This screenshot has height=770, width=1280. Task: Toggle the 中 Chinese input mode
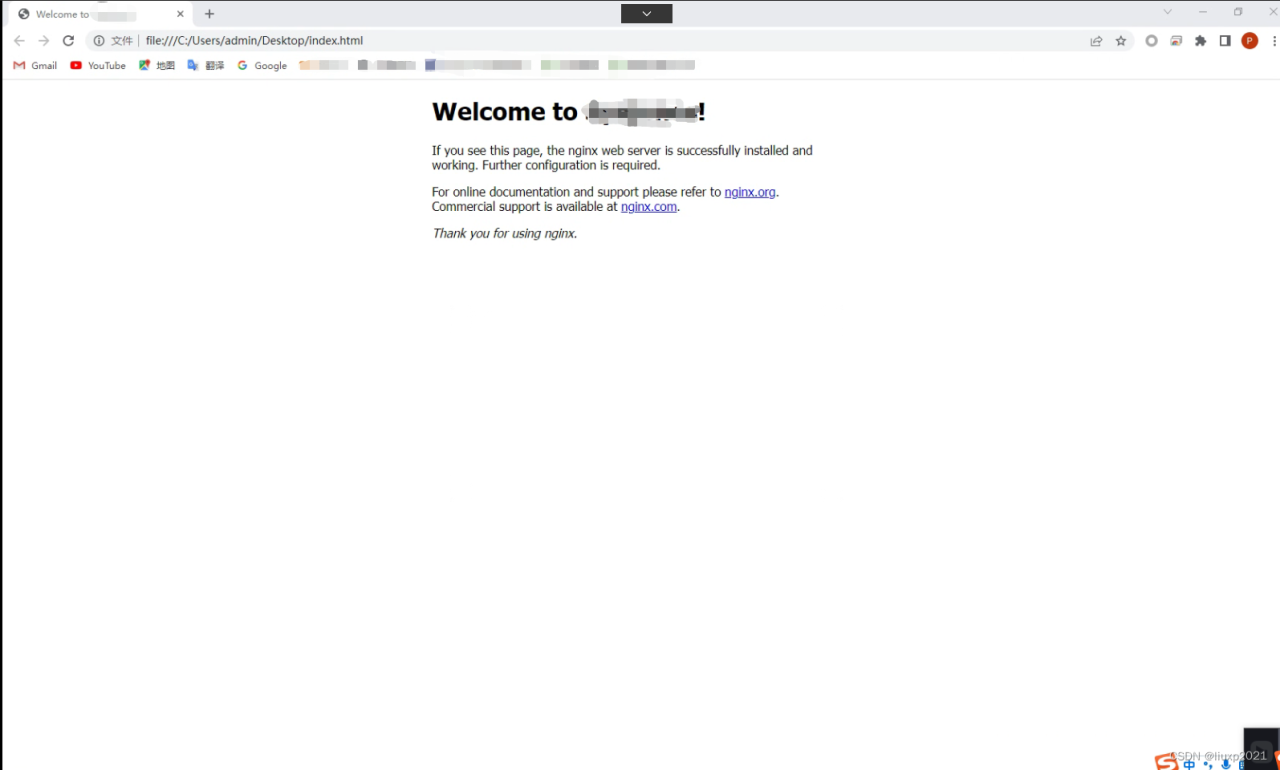coord(1189,764)
